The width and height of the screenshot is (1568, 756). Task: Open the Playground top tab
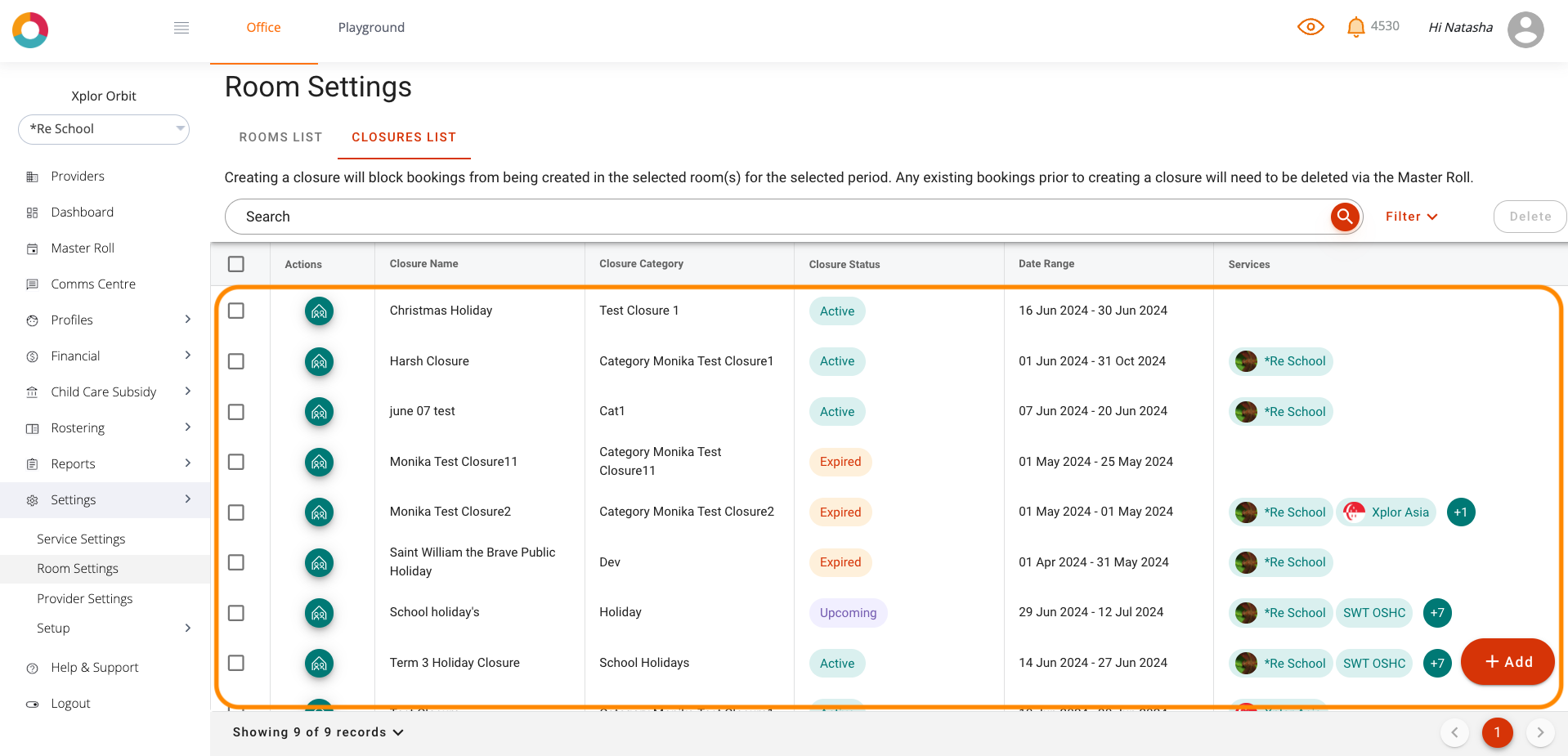(371, 28)
